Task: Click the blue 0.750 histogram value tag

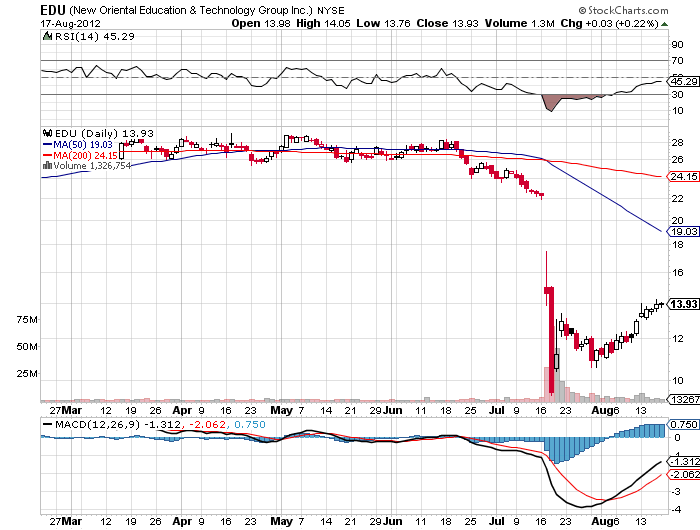Action: [x=682, y=424]
